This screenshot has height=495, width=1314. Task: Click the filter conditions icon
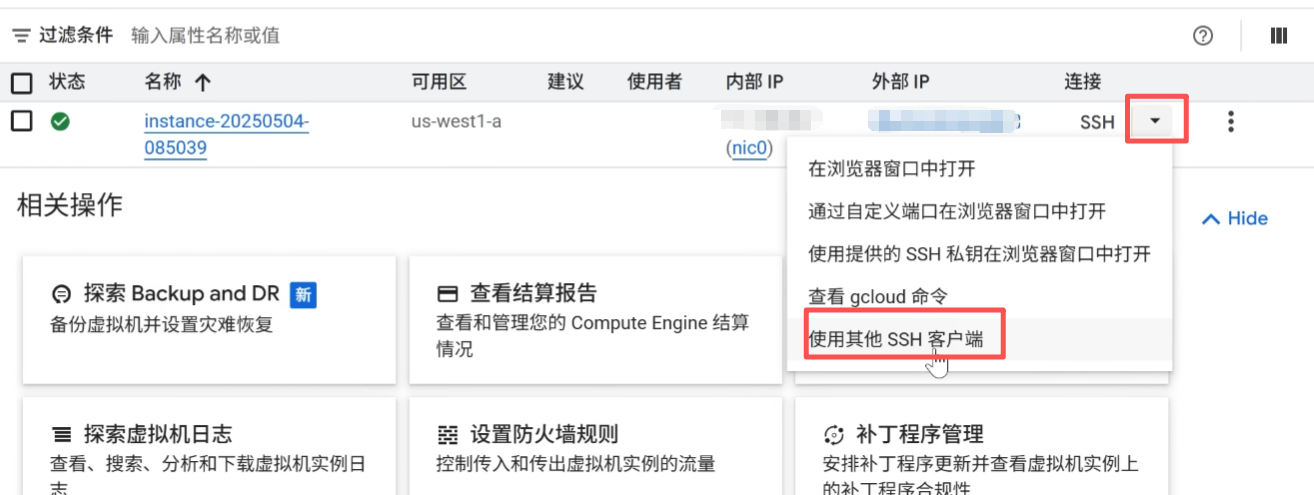(21, 36)
